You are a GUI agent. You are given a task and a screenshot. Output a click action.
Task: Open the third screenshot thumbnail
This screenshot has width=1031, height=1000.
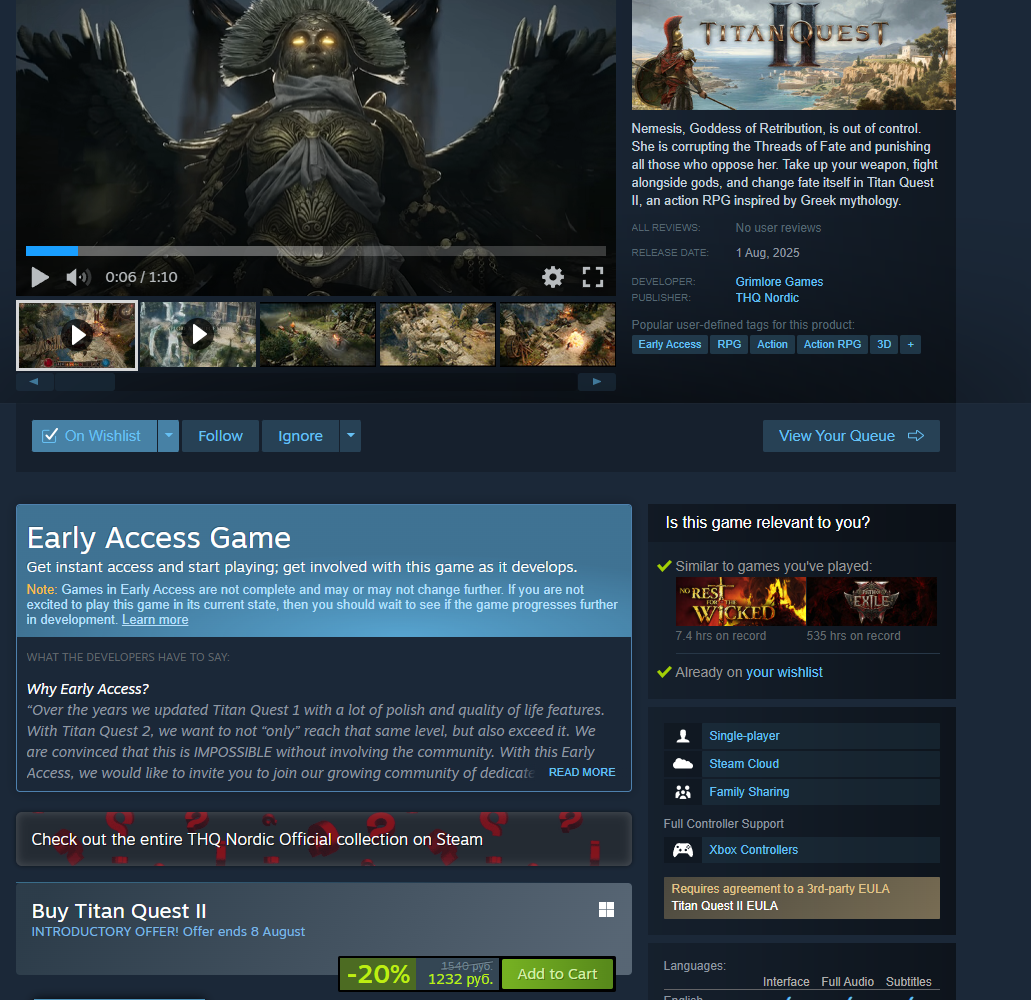[x=318, y=335]
